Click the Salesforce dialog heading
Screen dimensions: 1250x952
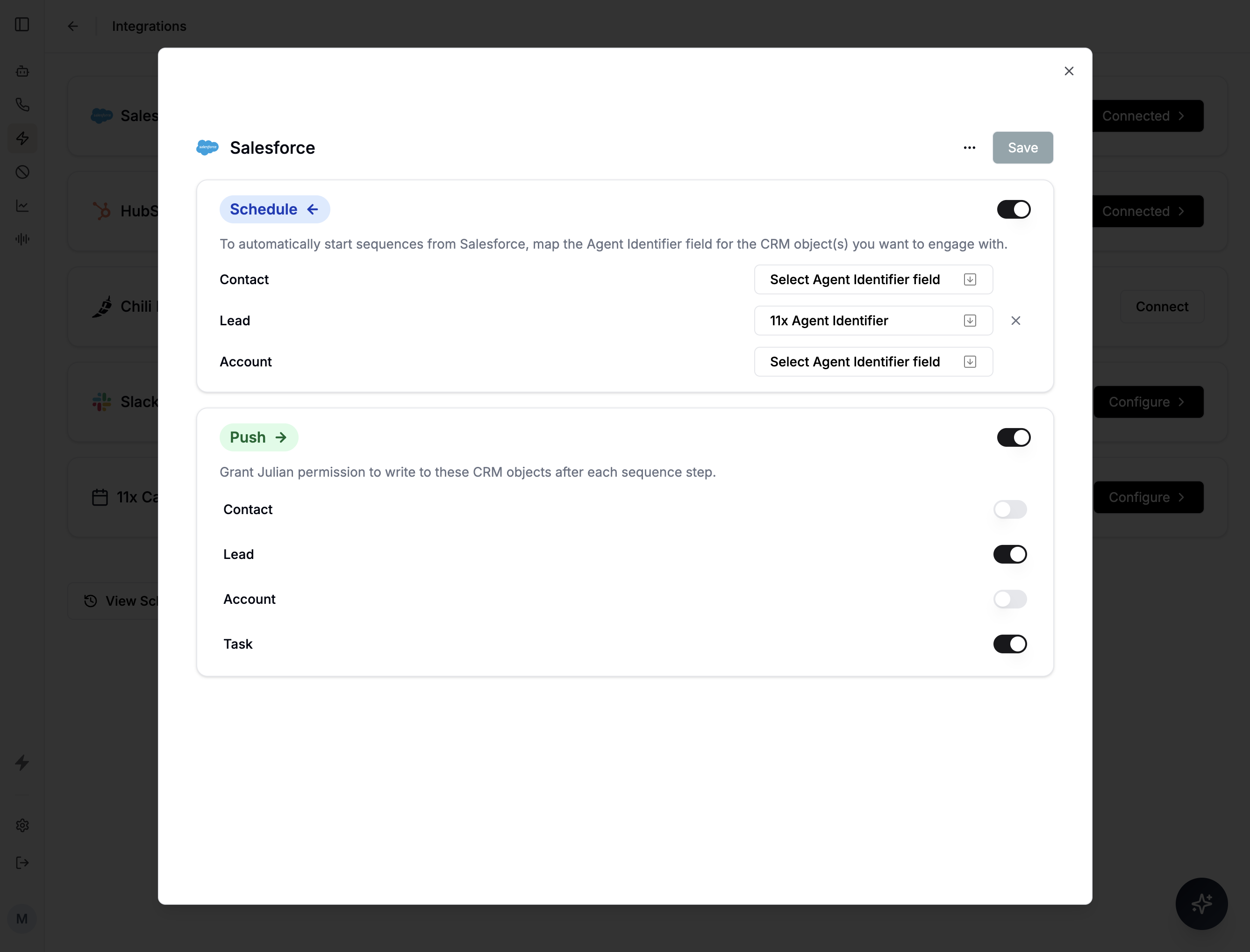pos(272,148)
